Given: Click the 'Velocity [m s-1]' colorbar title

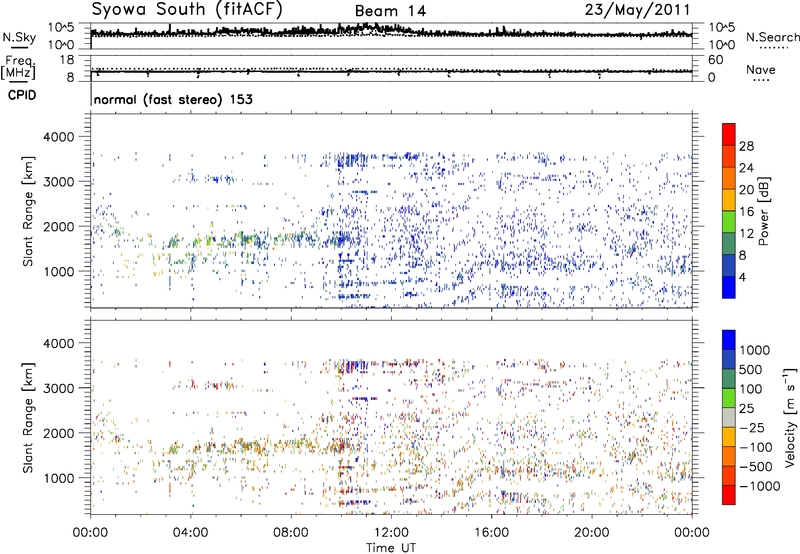Looking at the screenshot, I should pos(790,416).
